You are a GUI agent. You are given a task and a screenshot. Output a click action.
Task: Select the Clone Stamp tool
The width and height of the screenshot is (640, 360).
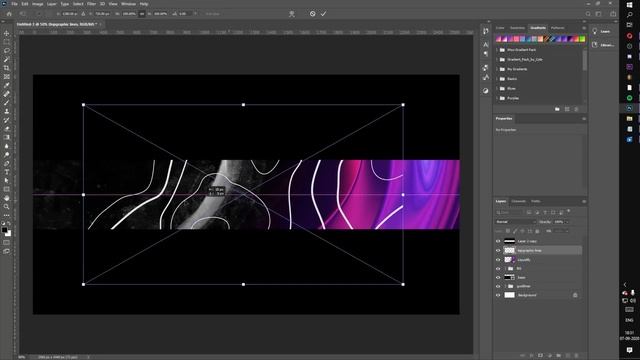(x=7, y=111)
